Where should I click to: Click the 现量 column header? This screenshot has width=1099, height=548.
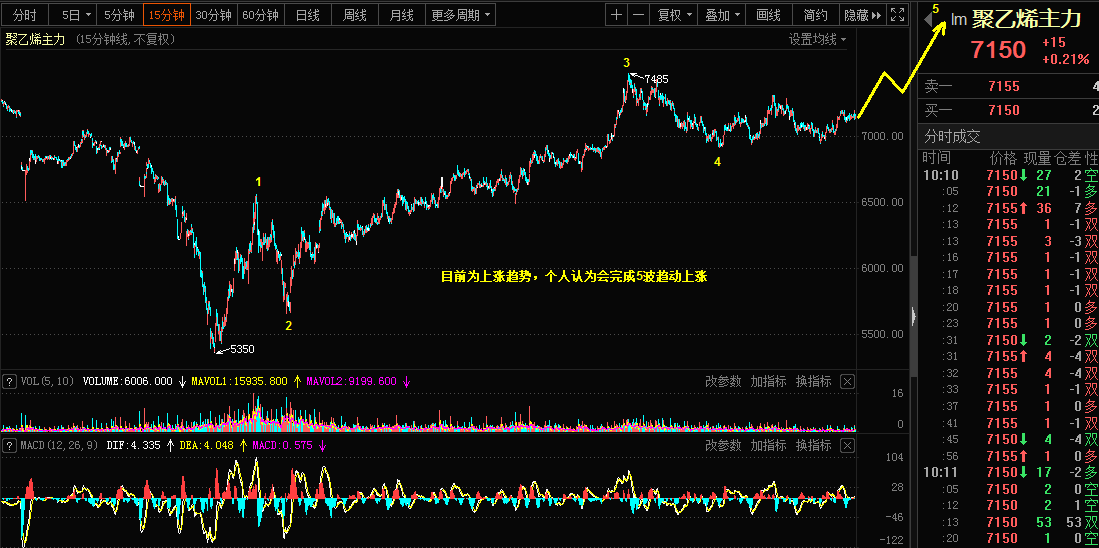pyautogui.click(x=1037, y=157)
